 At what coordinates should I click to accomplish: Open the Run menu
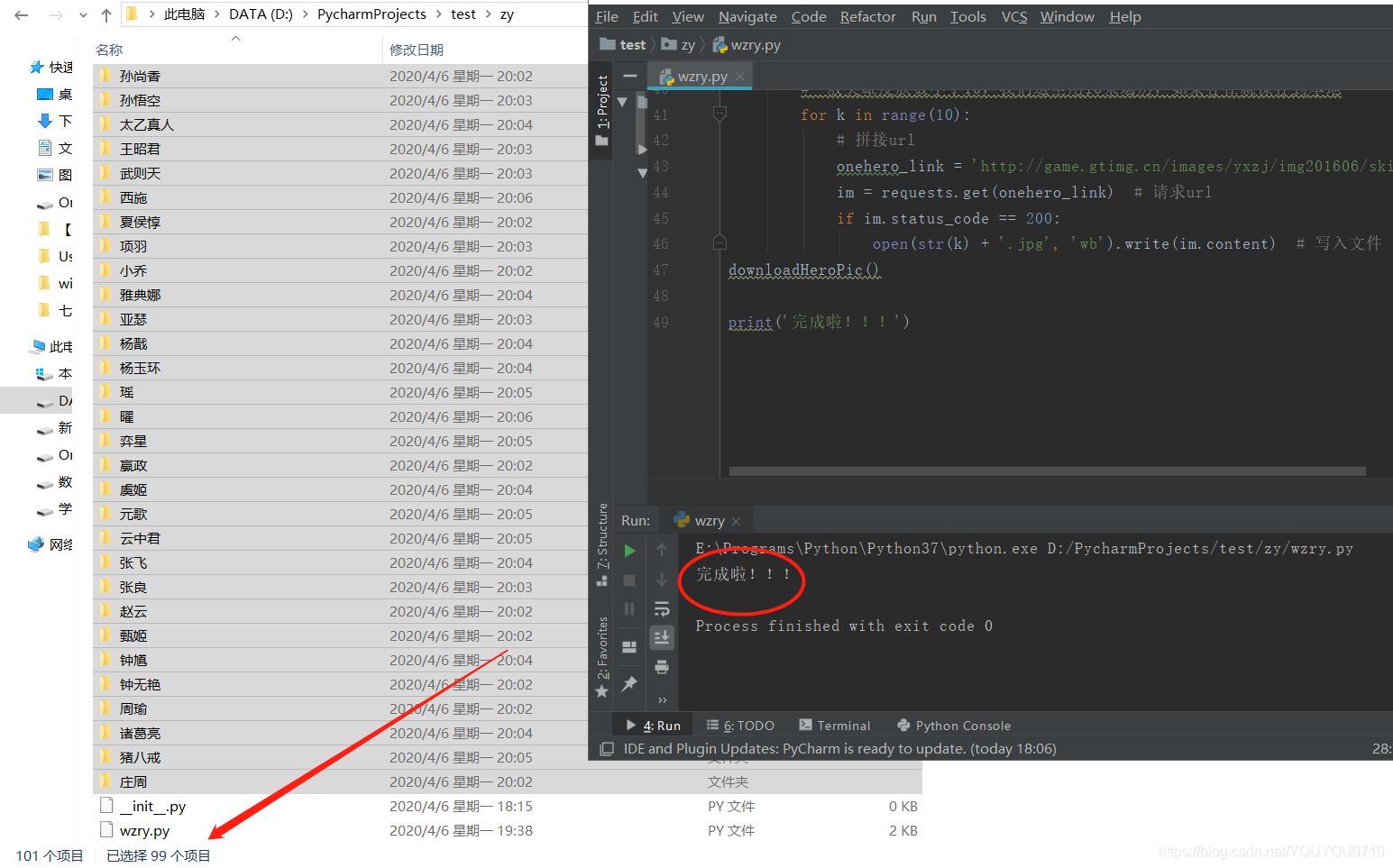point(923,16)
